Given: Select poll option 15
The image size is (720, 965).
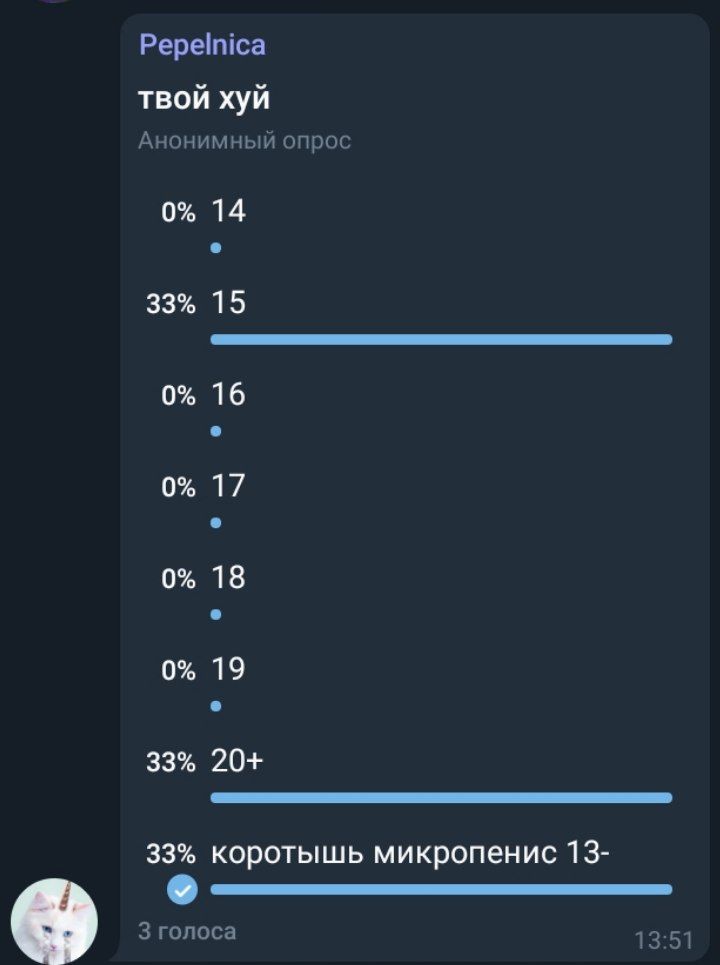Looking at the screenshot, I should tap(228, 303).
